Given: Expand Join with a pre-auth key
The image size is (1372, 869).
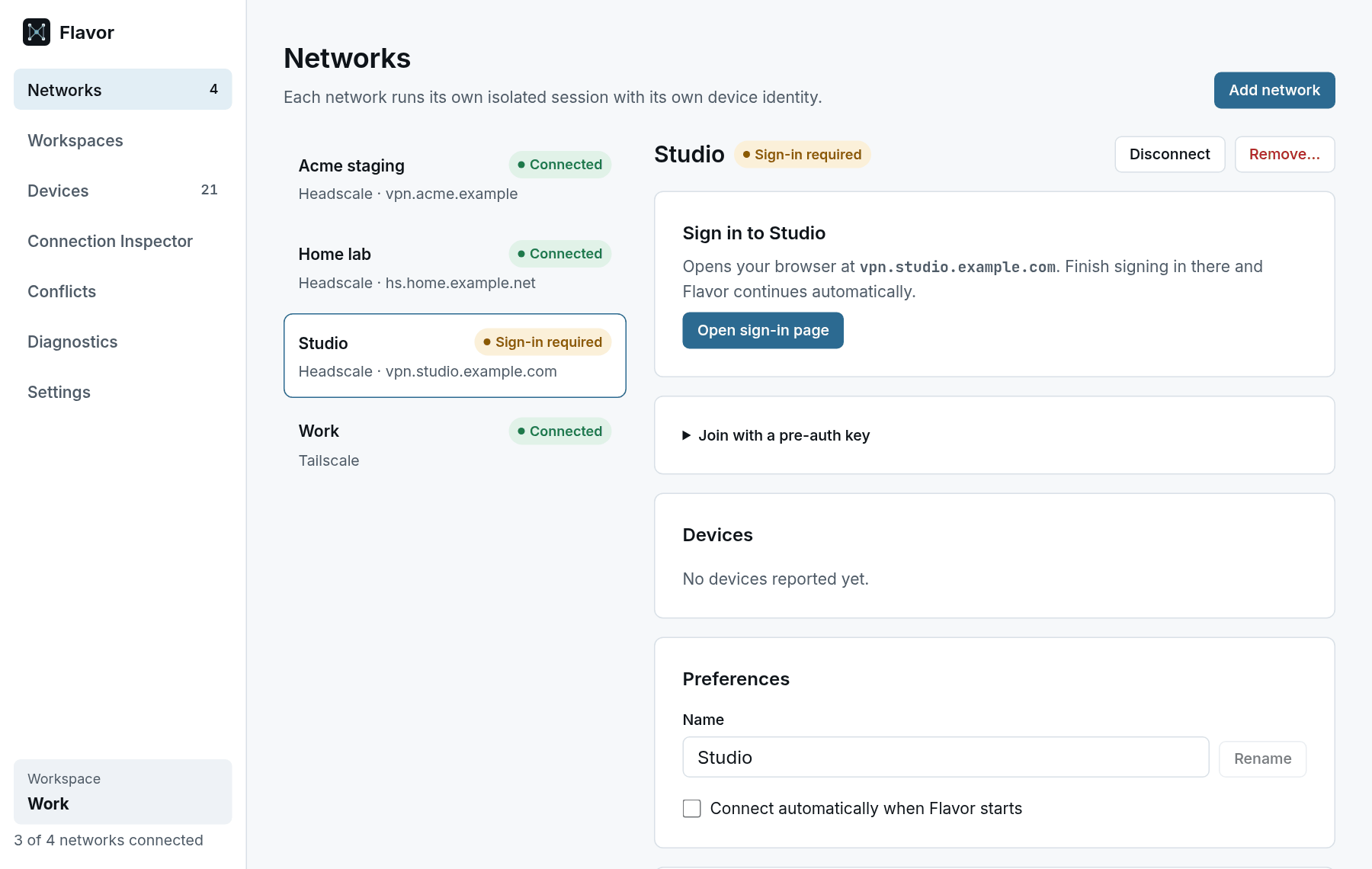Looking at the screenshot, I should click(x=776, y=435).
